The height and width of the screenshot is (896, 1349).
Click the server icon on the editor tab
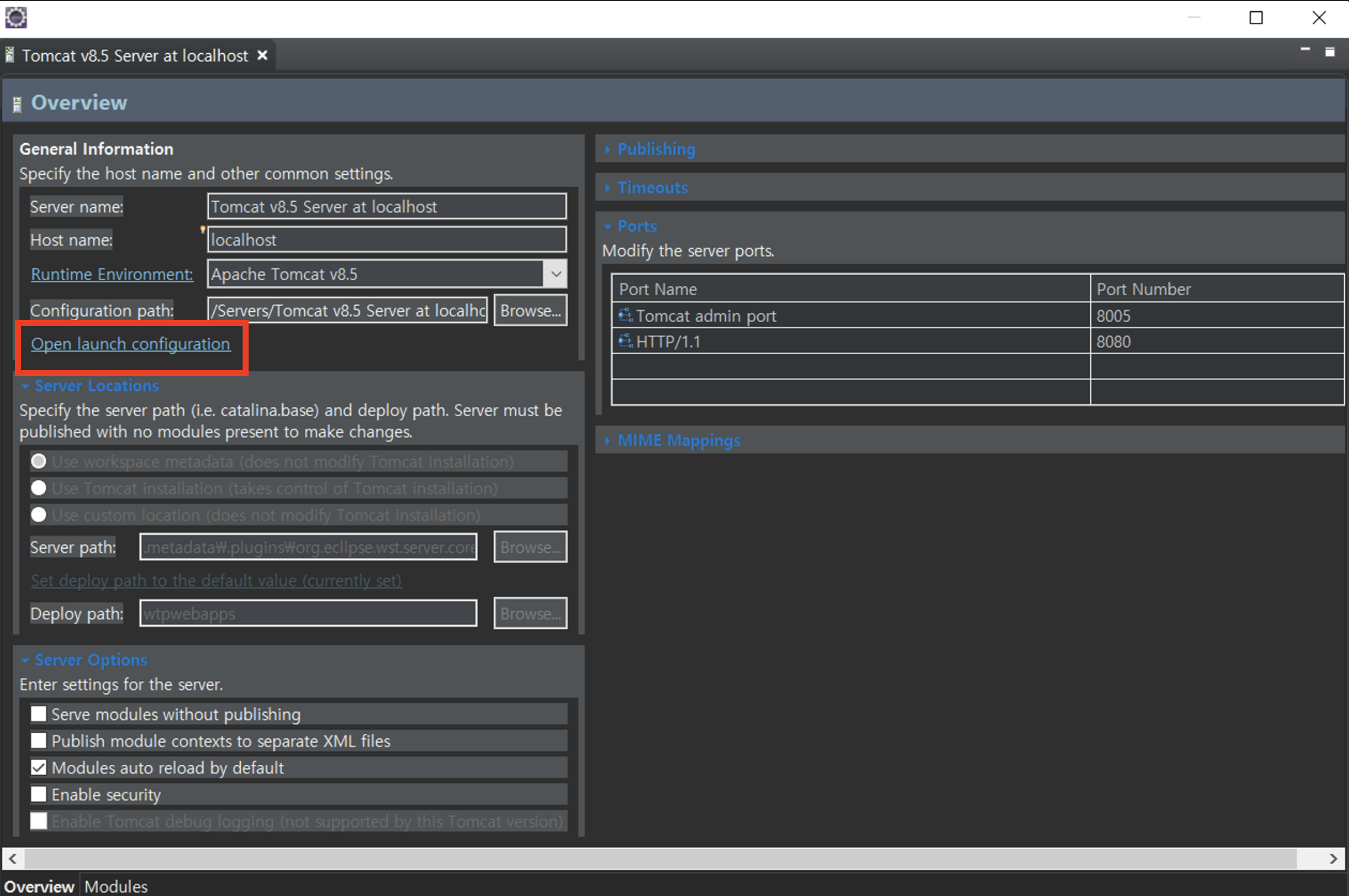[x=10, y=56]
